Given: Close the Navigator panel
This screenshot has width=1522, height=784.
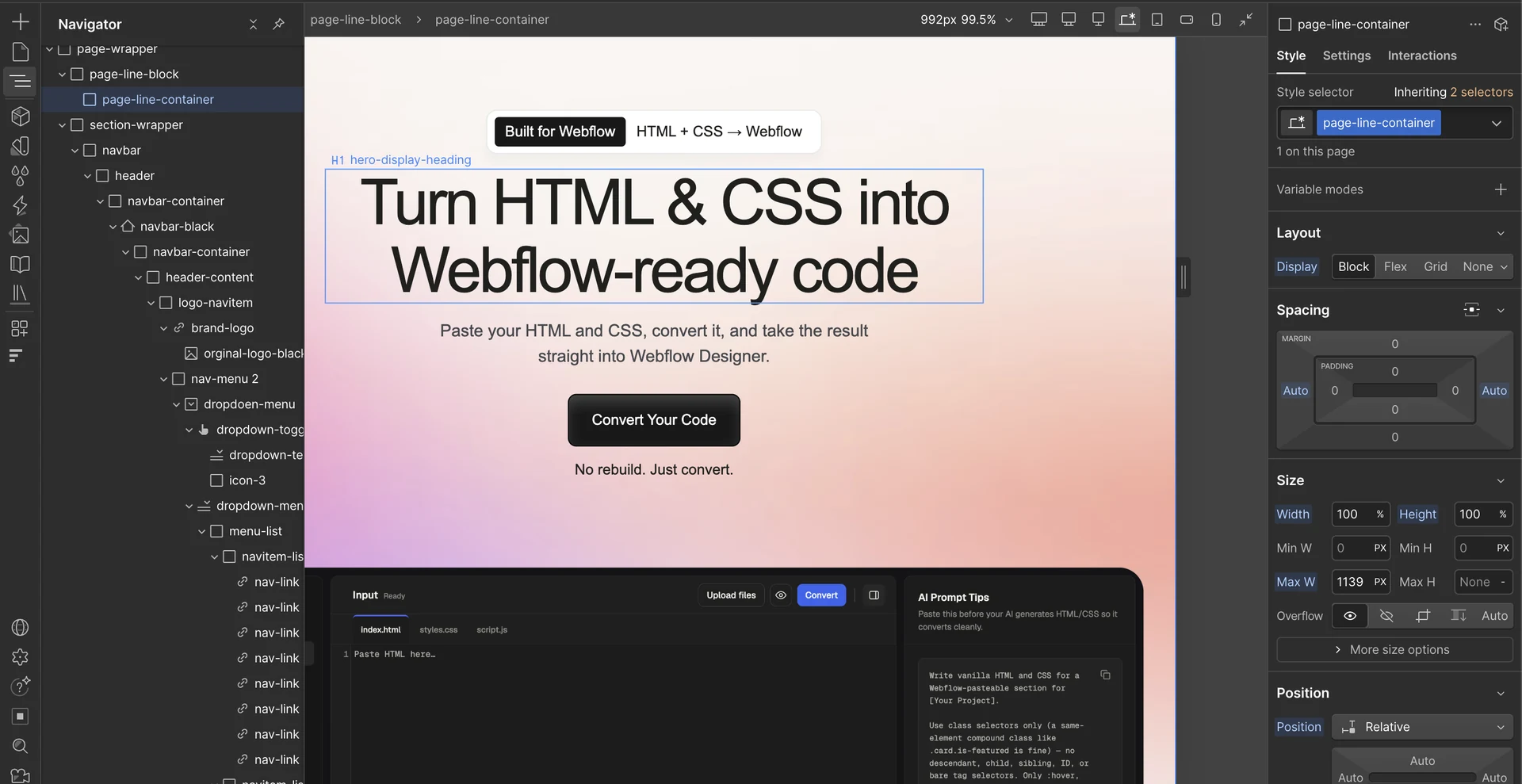Looking at the screenshot, I should pos(253,24).
